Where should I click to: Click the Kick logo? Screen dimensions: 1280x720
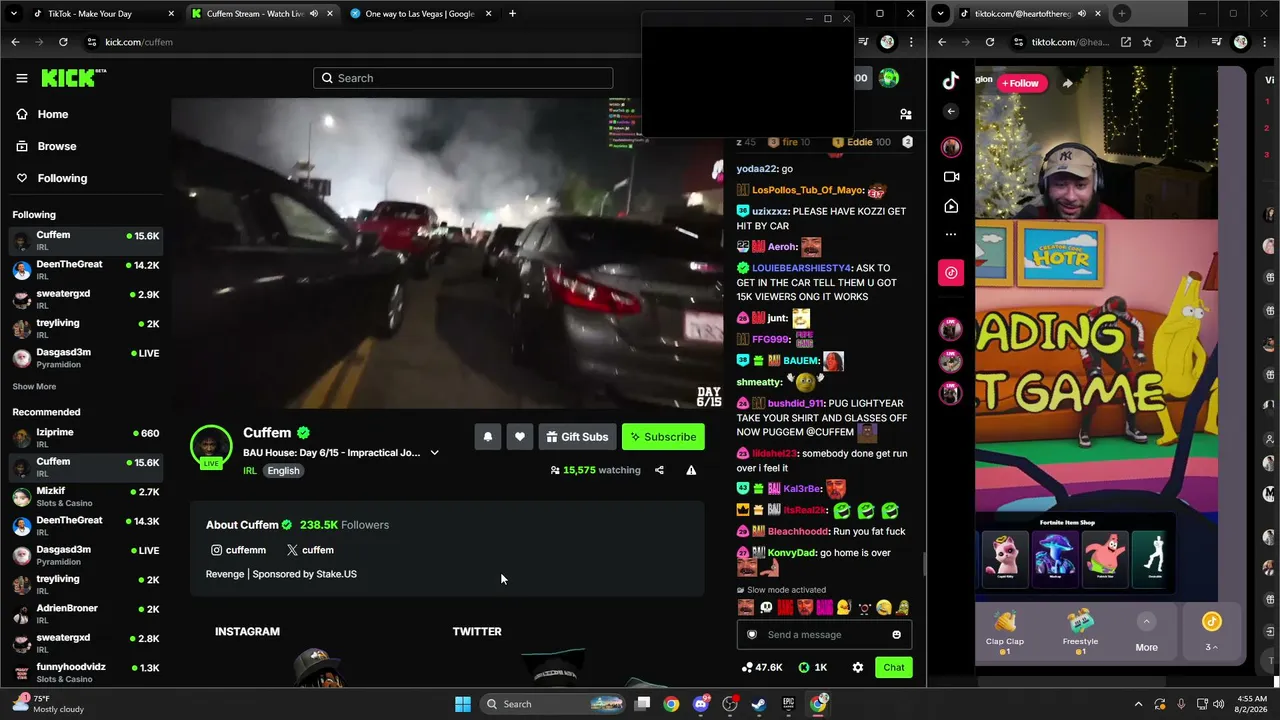click(73, 78)
